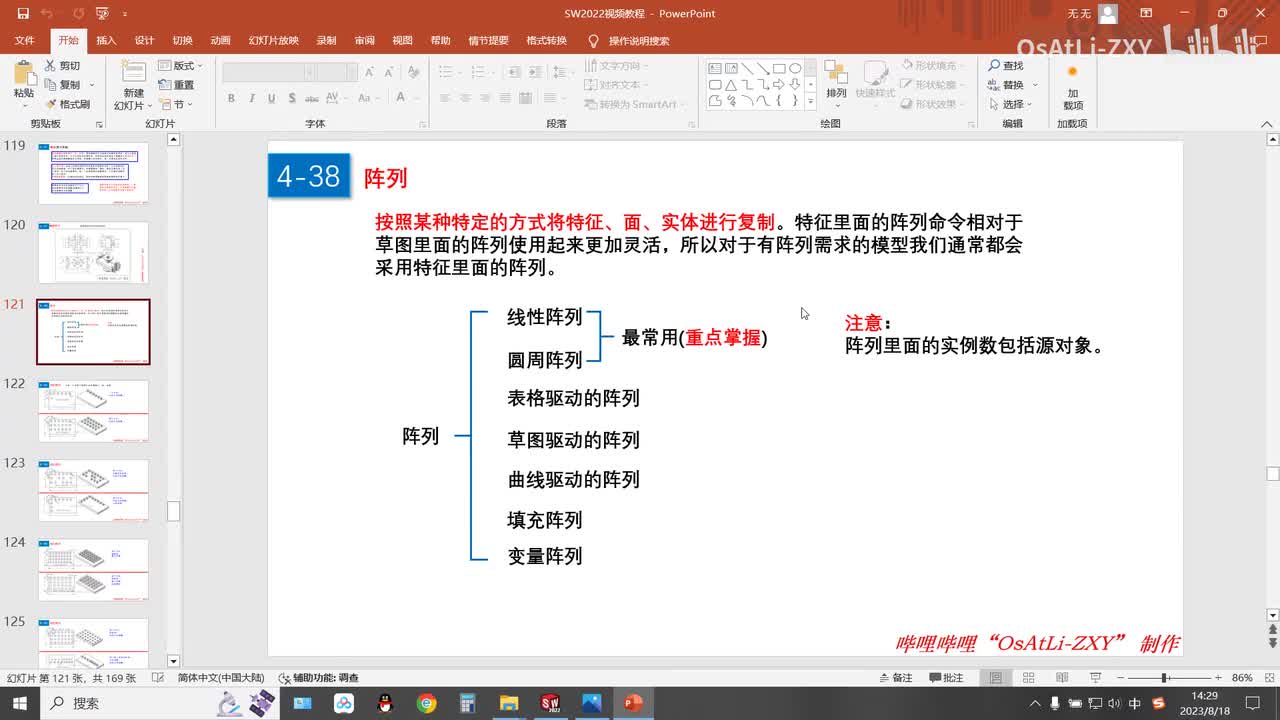Select the oval shape in shapes gallery

(x=795, y=69)
